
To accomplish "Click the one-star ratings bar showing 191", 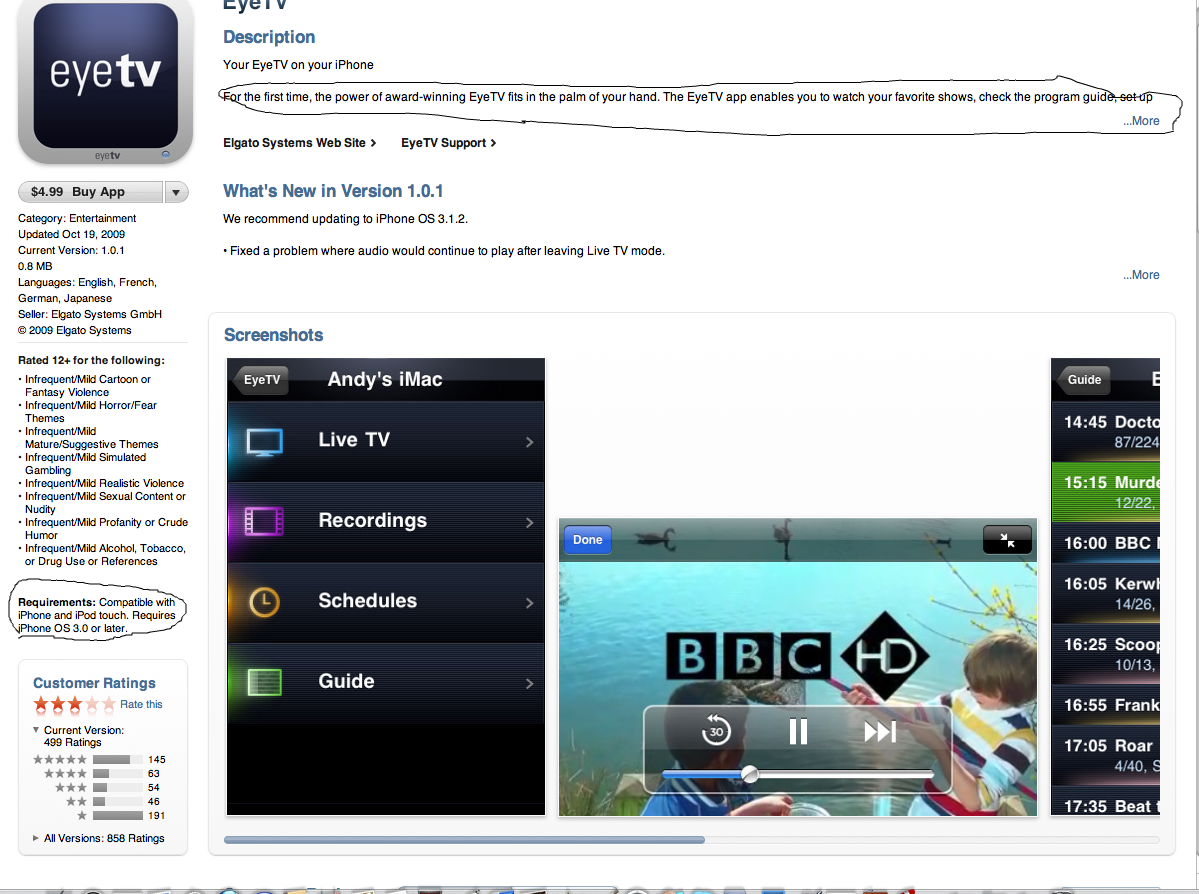I will tap(118, 815).
